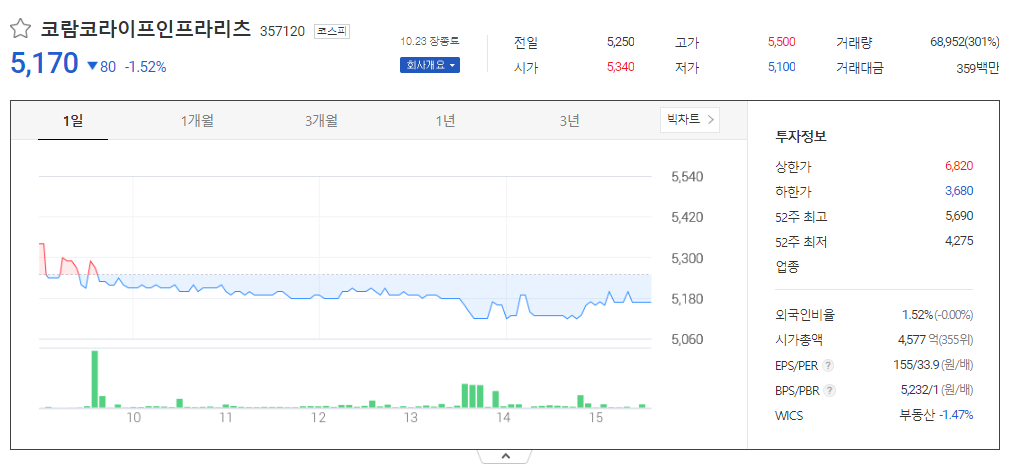Image resolution: width=1019 pixels, height=471 pixels.
Task: Open the 회사개요 dropdown
Action: pos(430,66)
